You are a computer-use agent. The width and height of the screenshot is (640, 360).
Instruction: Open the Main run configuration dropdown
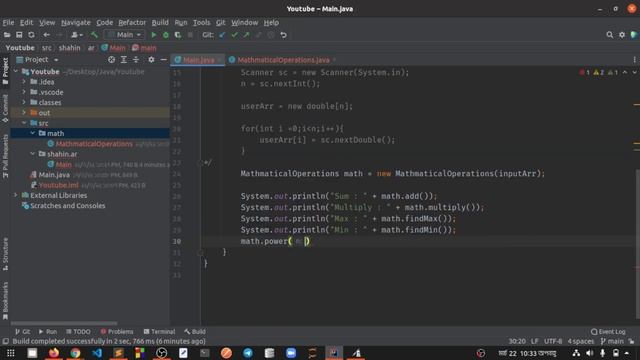click(x=124, y=35)
